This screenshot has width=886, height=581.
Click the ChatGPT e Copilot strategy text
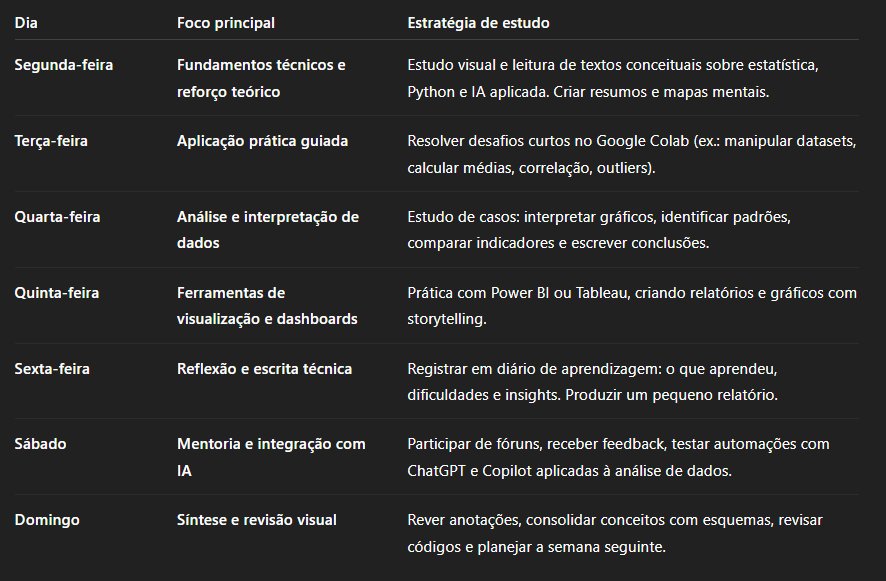(618, 457)
